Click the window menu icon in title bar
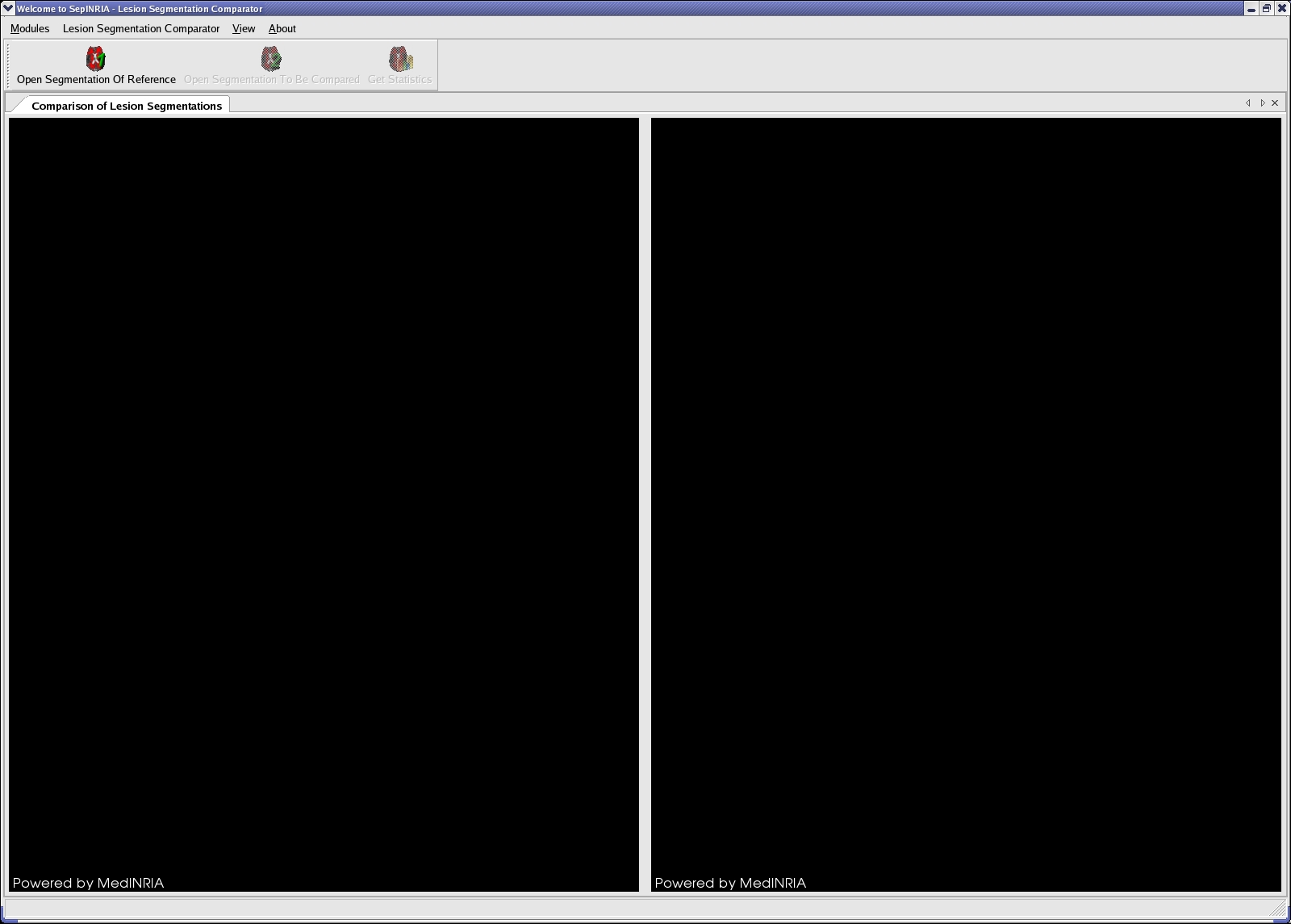Image resolution: width=1291 pixels, height=924 pixels. 8,8
